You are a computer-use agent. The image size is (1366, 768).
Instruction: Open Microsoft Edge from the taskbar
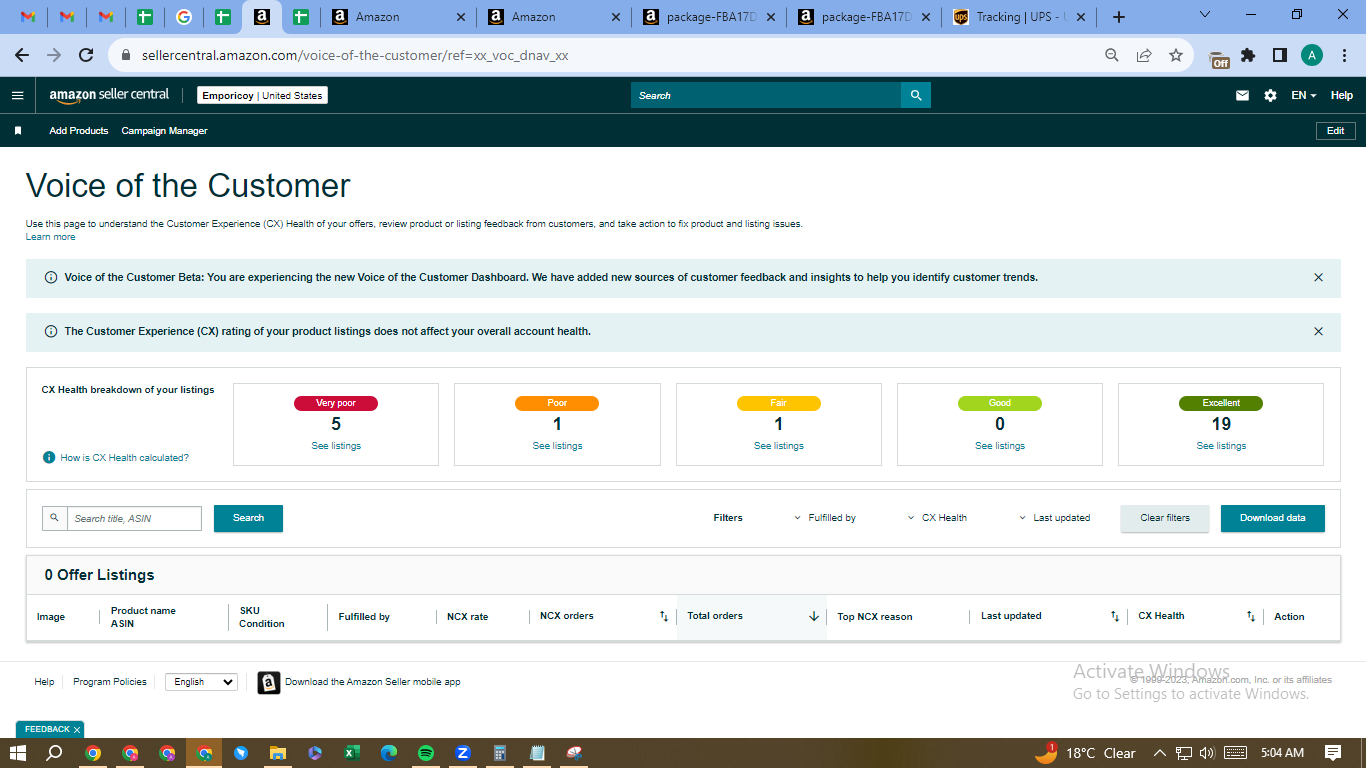389,753
